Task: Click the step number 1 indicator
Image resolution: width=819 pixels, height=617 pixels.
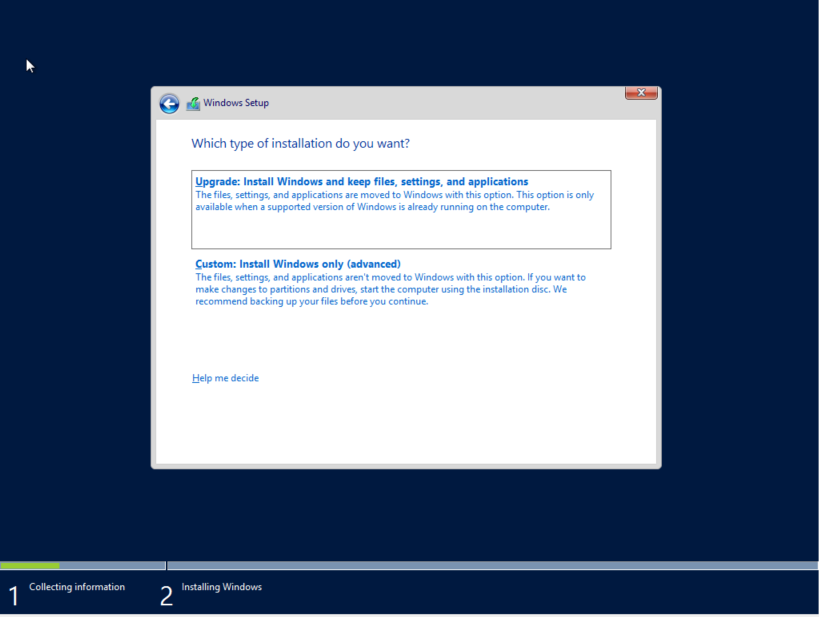Action: click(14, 595)
